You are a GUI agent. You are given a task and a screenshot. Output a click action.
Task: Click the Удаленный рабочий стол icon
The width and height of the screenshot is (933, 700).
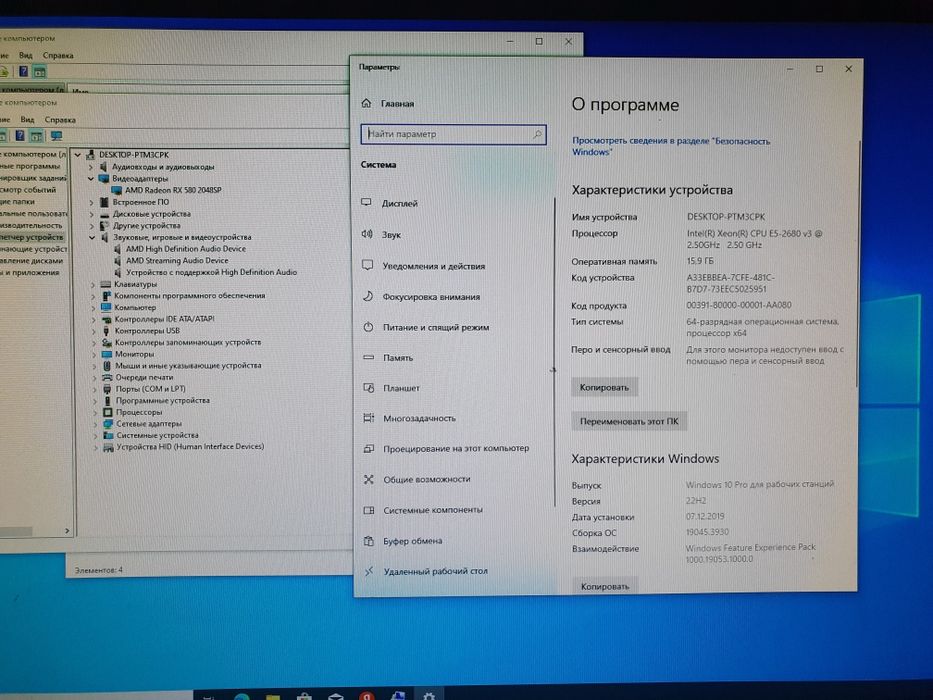(369, 571)
